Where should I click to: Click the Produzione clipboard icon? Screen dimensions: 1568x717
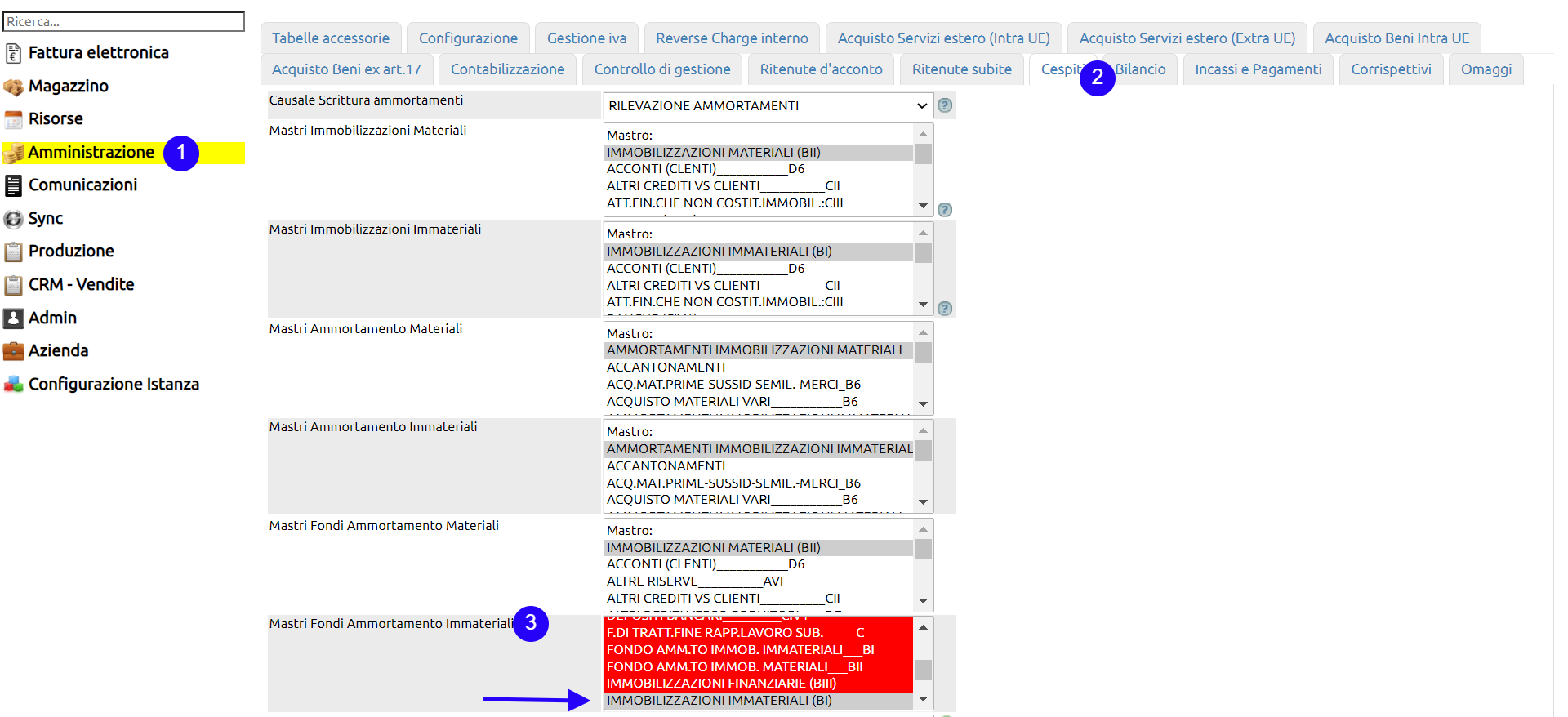(x=13, y=252)
